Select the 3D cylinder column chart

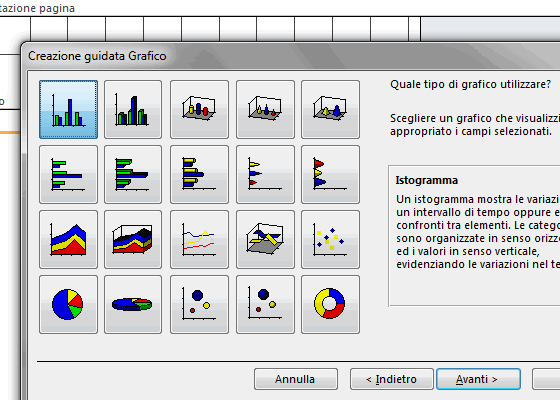click(x=199, y=109)
